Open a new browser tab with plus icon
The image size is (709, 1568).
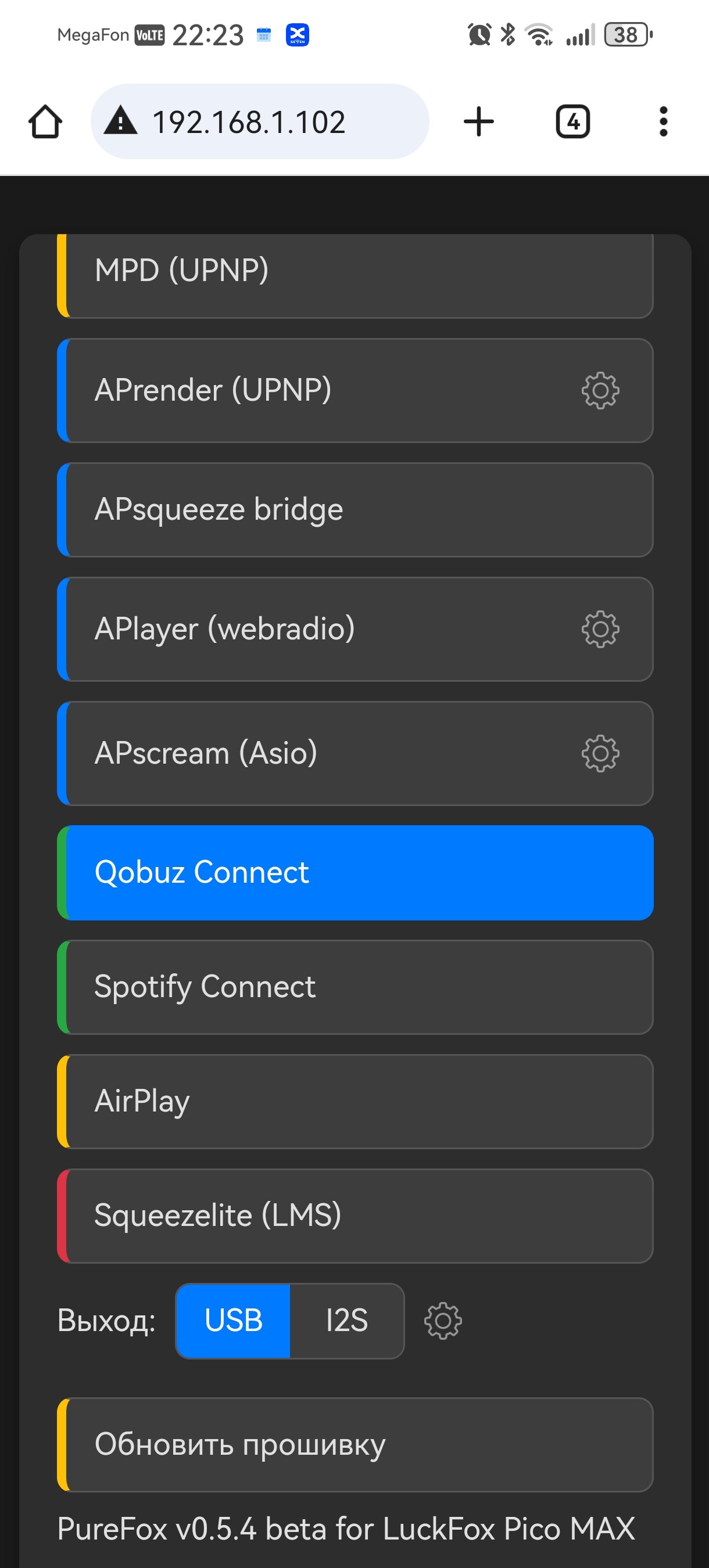479,122
